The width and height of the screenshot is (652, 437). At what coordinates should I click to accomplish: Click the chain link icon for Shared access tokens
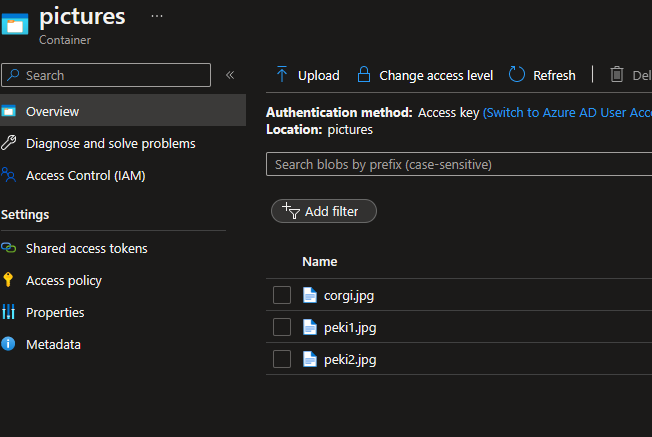coord(9,248)
